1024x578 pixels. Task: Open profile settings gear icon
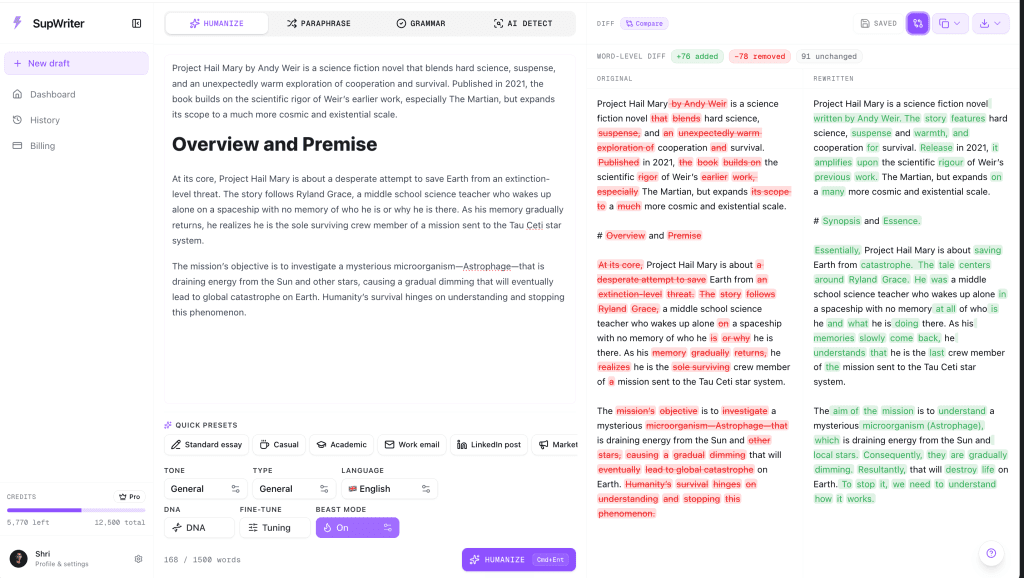click(x=138, y=559)
